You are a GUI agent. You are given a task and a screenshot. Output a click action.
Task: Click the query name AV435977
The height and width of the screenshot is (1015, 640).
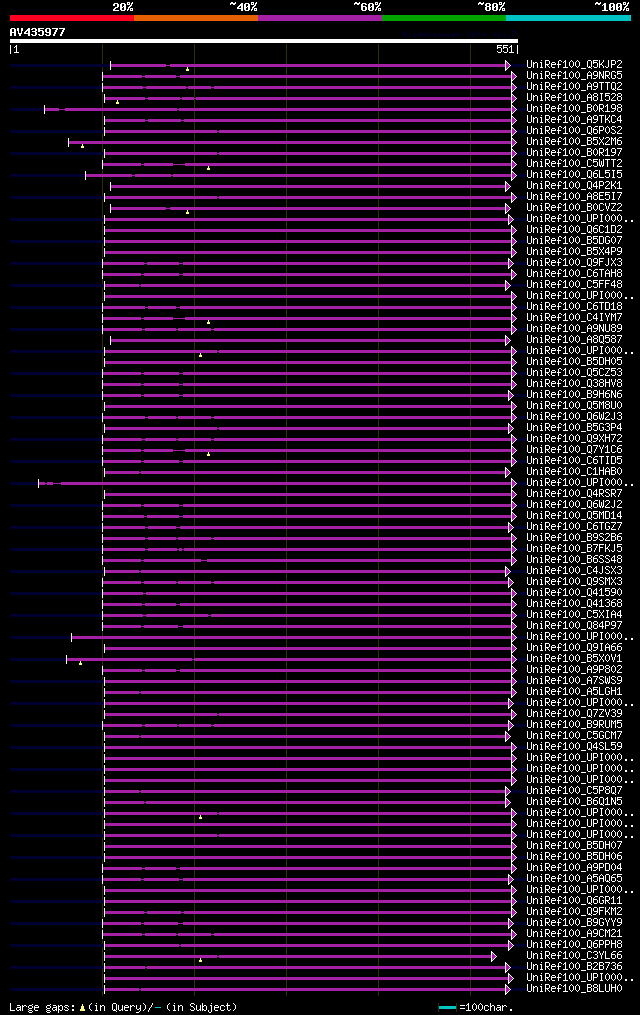38,32
